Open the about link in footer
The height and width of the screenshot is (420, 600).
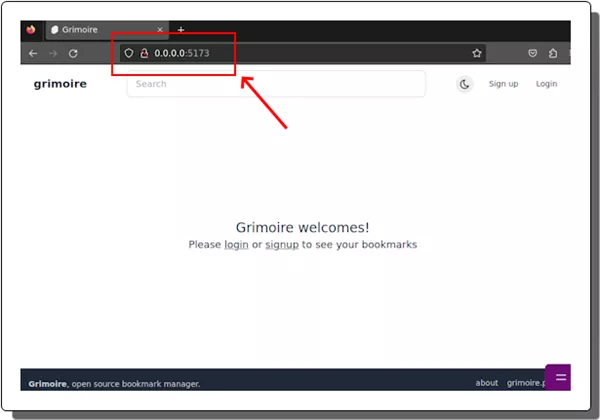click(487, 383)
